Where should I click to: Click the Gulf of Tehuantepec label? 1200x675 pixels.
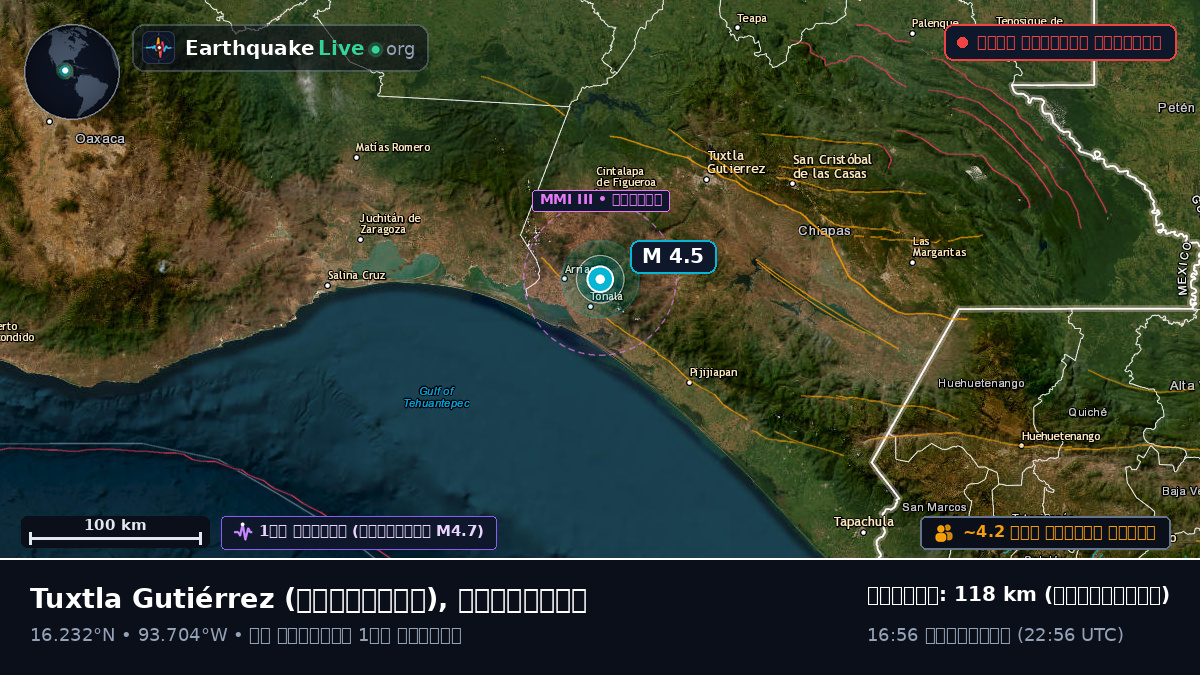point(436,397)
